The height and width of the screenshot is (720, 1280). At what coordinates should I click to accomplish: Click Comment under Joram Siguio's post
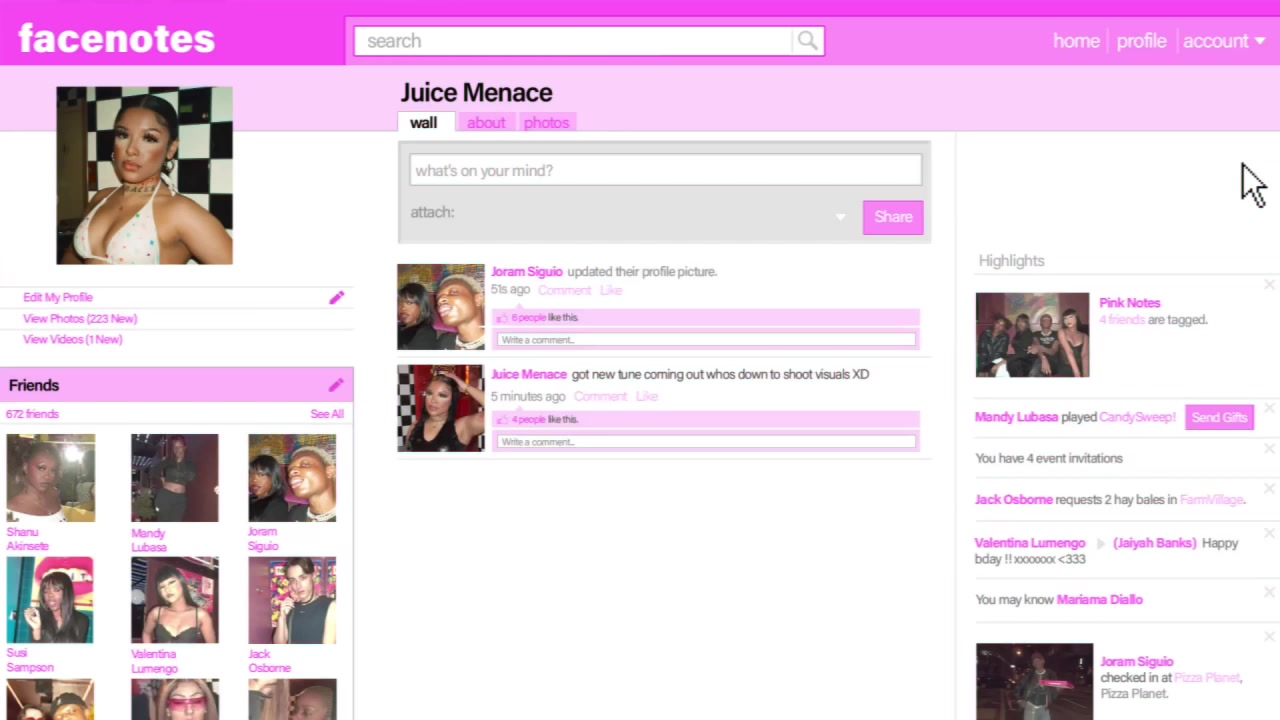click(564, 290)
